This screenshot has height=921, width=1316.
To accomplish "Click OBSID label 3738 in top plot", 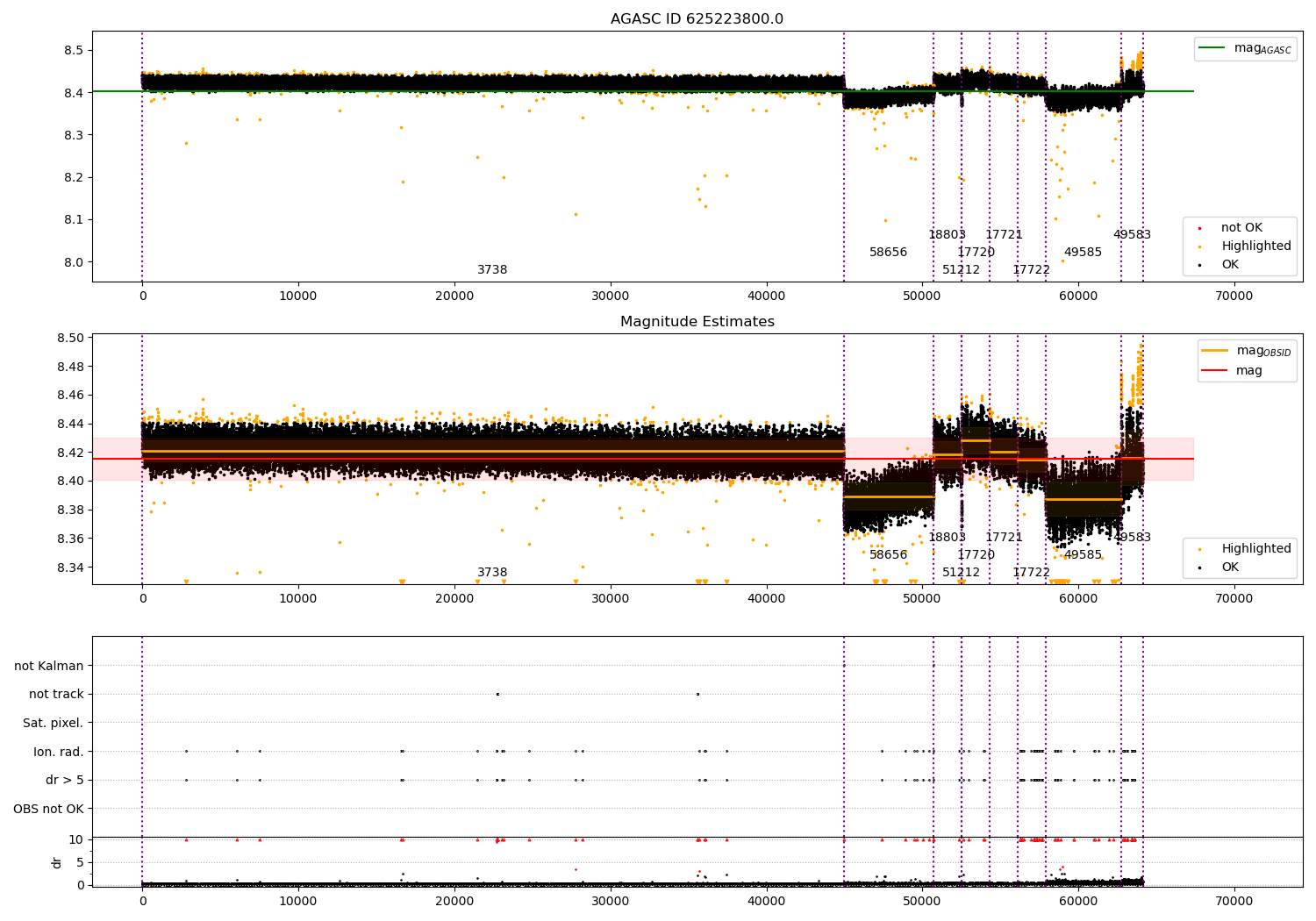I will [492, 270].
